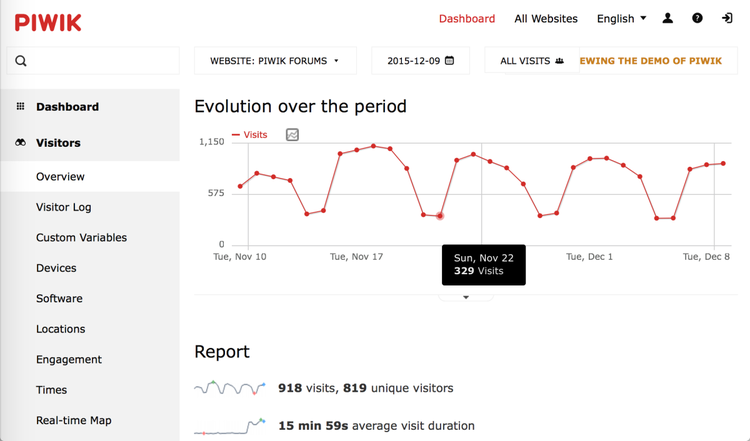The image size is (750, 441).
Task: Click the last data point on the chart
Action: coord(724,164)
